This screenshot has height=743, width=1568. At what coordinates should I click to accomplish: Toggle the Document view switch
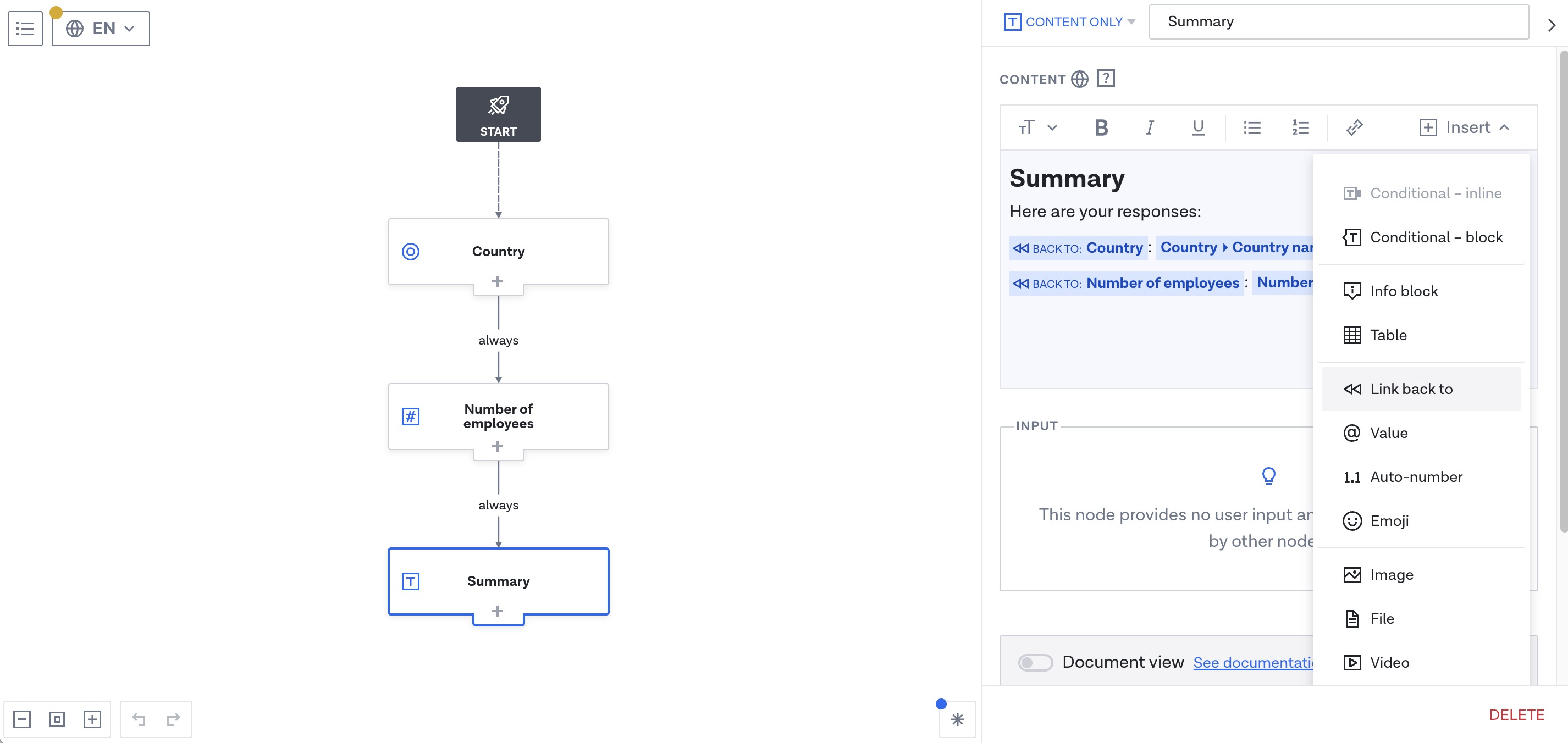(1035, 661)
